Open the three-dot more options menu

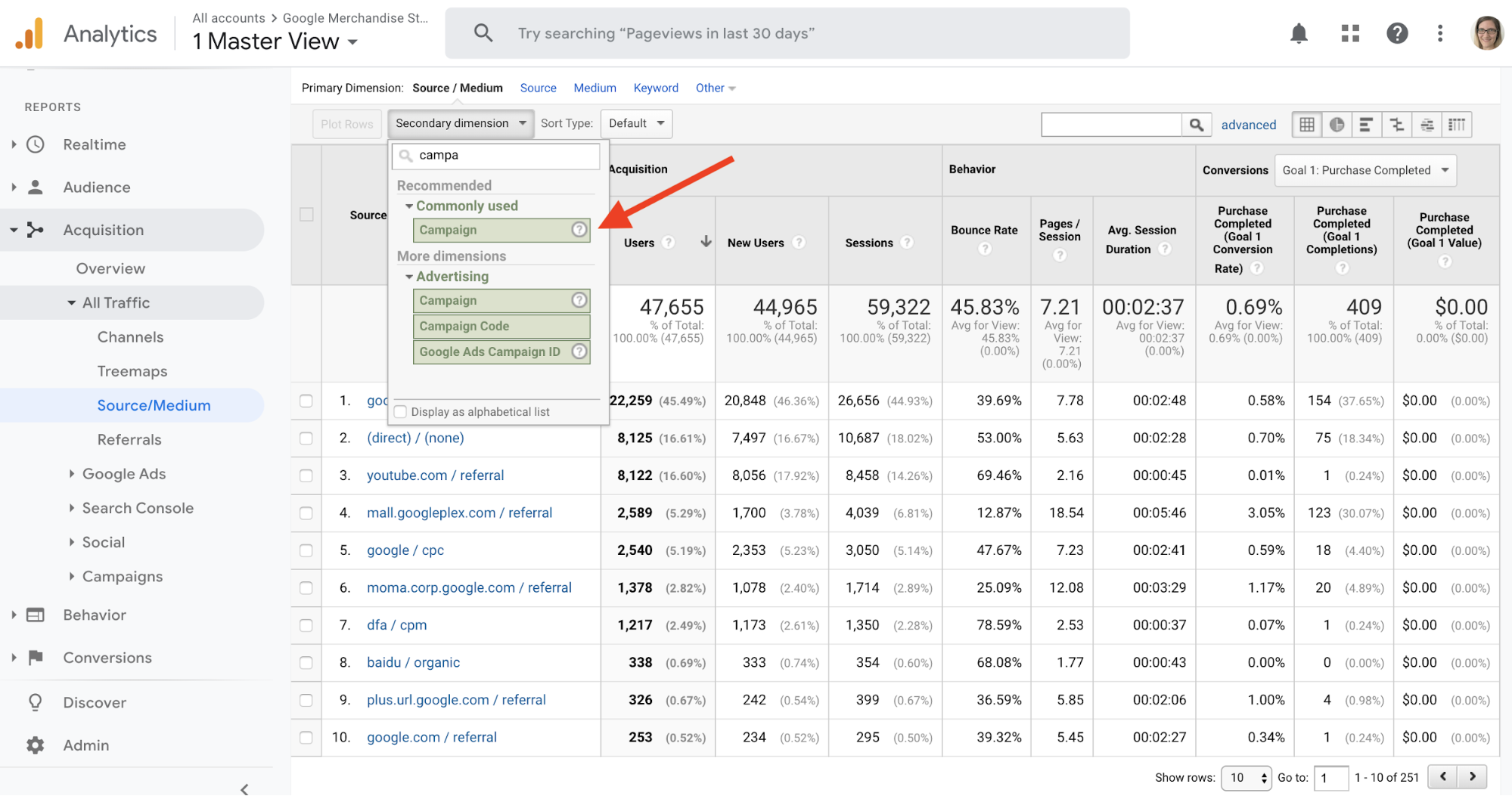click(x=1440, y=33)
